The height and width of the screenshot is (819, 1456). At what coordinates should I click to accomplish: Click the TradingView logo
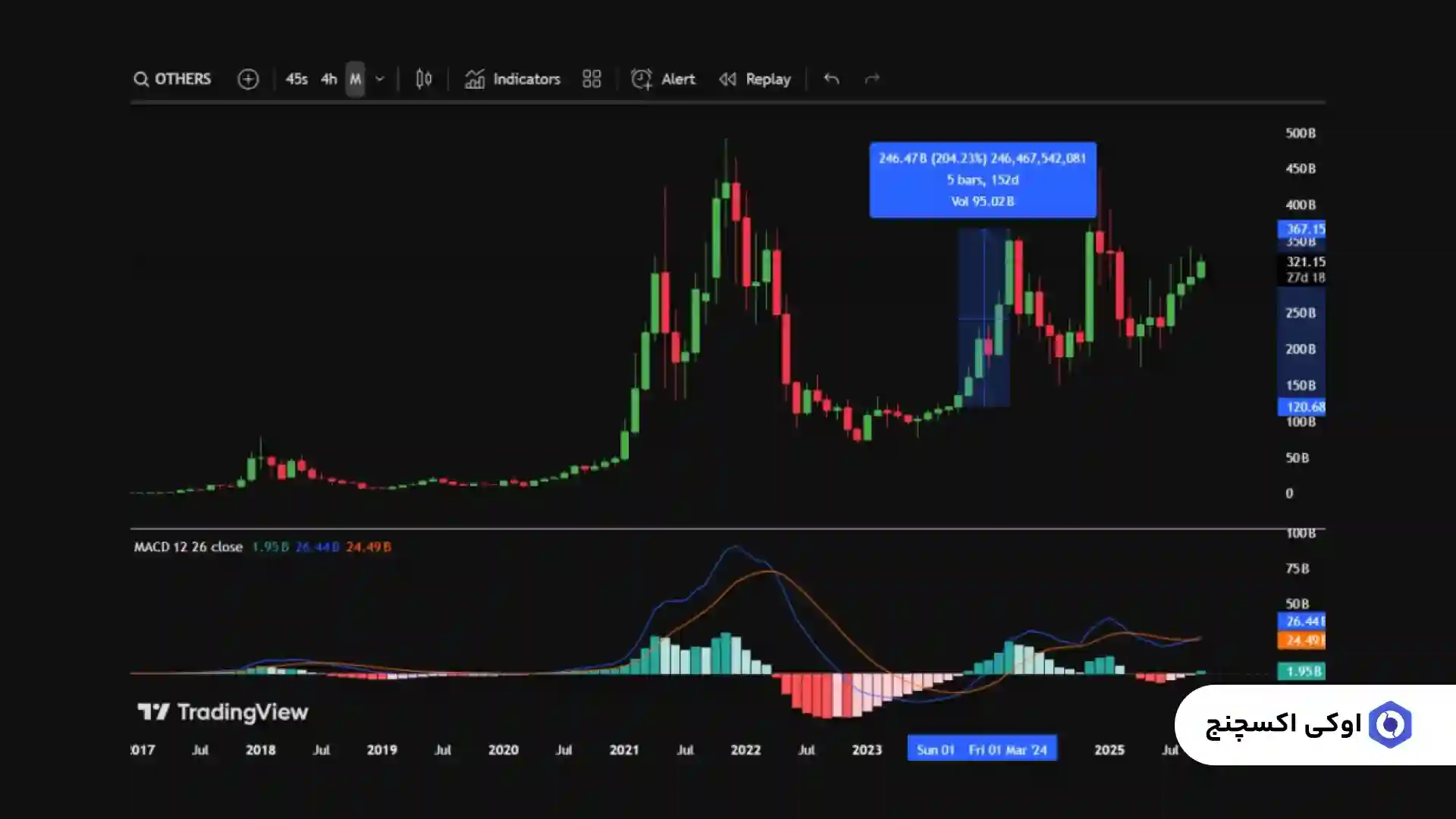click(x=223, y=711)
